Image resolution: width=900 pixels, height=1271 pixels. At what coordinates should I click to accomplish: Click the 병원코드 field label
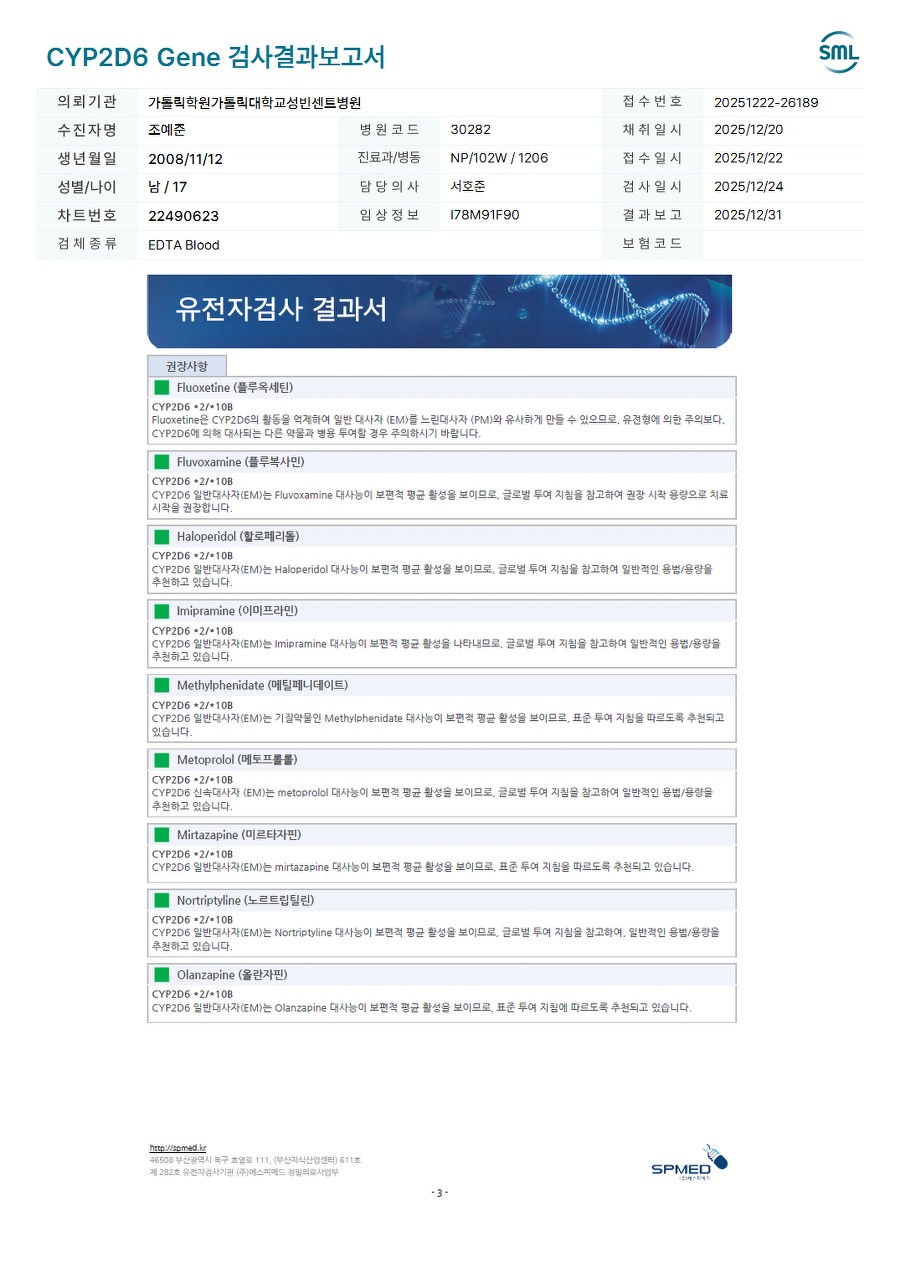tap(389, 130)
